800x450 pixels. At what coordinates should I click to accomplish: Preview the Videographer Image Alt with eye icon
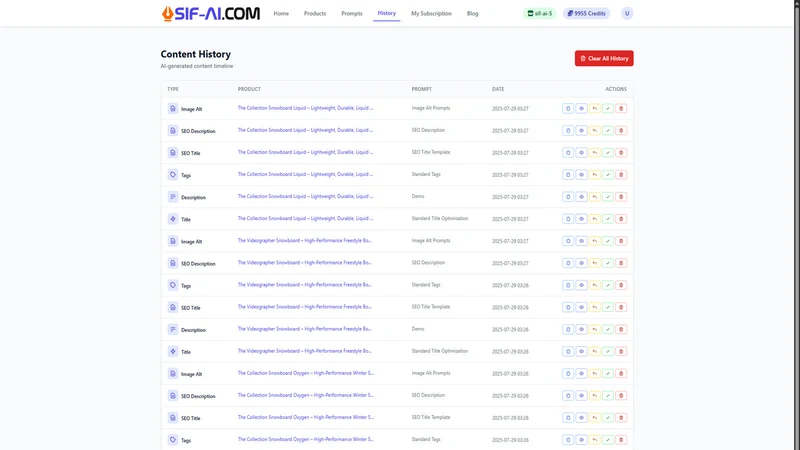pyautogui.click(x=581, y=241)
